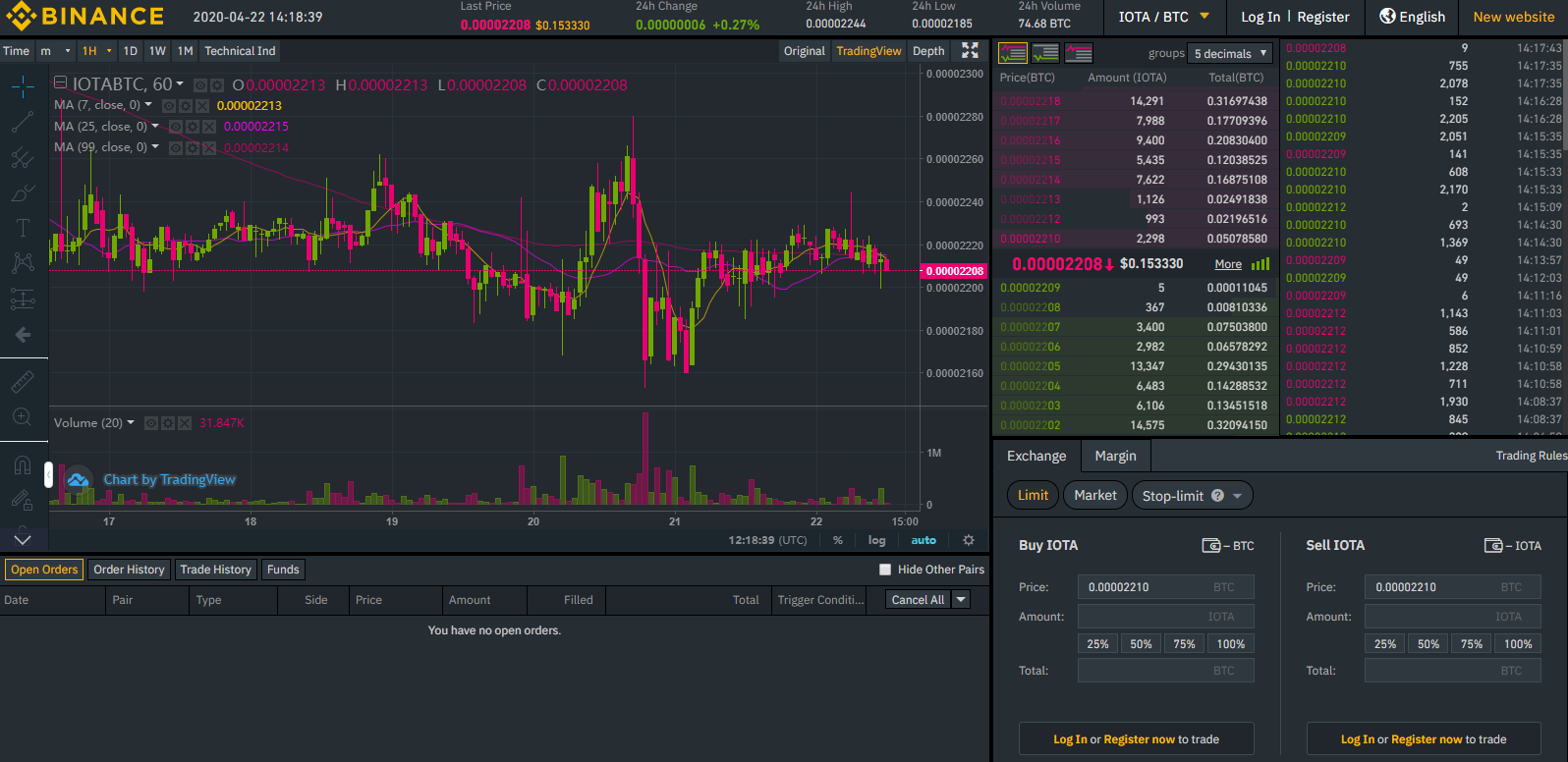This screenshot has height=762, width=1568.
Task: Open chart settings gear near auto
Action: coord(969,540)
